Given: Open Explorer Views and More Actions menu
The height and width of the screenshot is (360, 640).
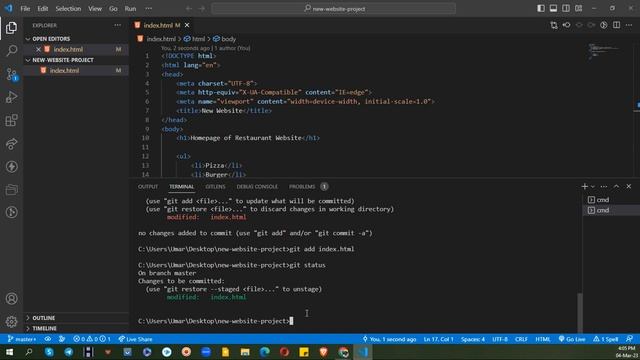Looking at the screenshot, I should (x=118, y=25).
